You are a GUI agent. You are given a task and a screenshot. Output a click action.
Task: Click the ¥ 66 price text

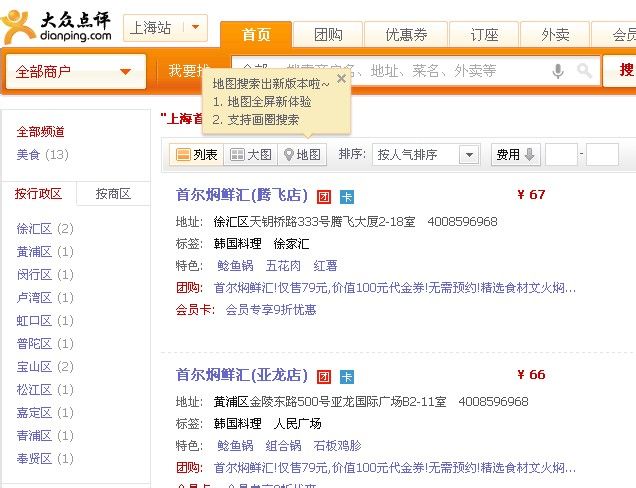coord(531,375)
